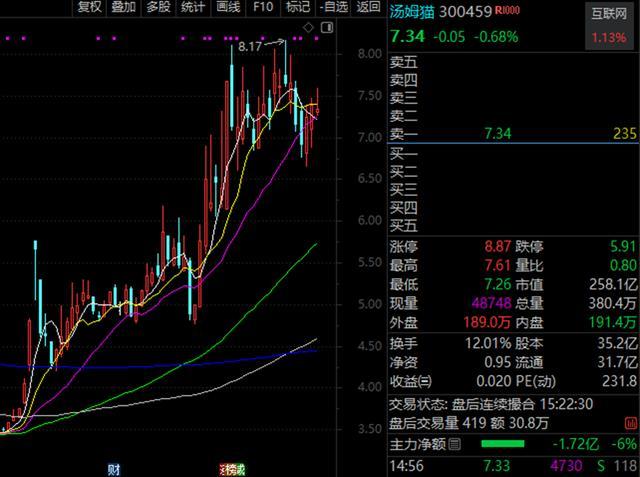The width and height of the screenshot is (640, 477).
Task: Click the 8.17 high price label
Action: click(x=249, y=47)
